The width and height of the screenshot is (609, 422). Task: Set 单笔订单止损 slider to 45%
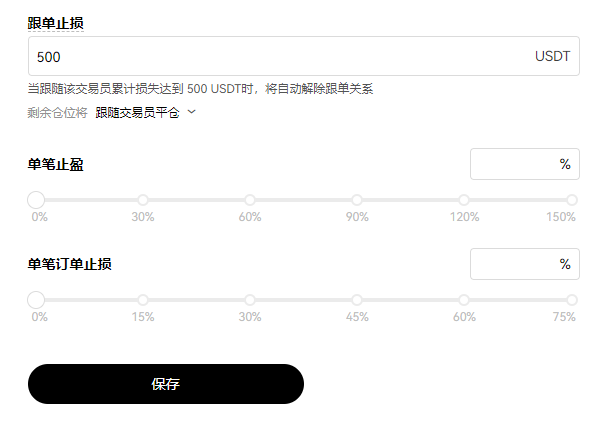[x=357, y=300]
